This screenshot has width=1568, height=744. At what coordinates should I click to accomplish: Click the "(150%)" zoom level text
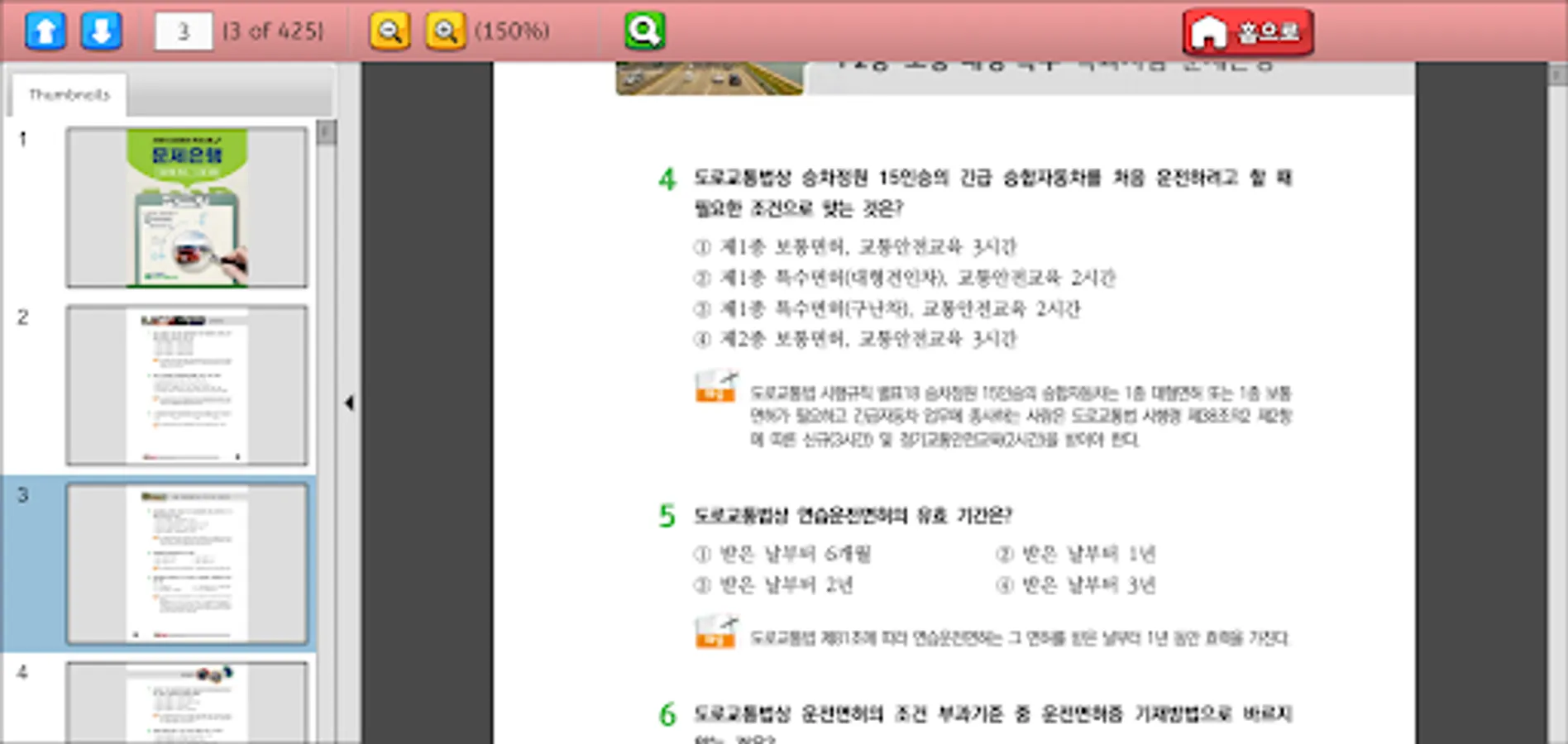[512, 31]
